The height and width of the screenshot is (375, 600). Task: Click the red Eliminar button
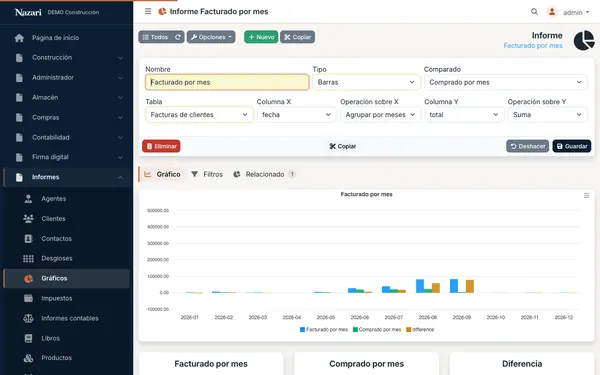pyautogui.click(x=161, y=146)
